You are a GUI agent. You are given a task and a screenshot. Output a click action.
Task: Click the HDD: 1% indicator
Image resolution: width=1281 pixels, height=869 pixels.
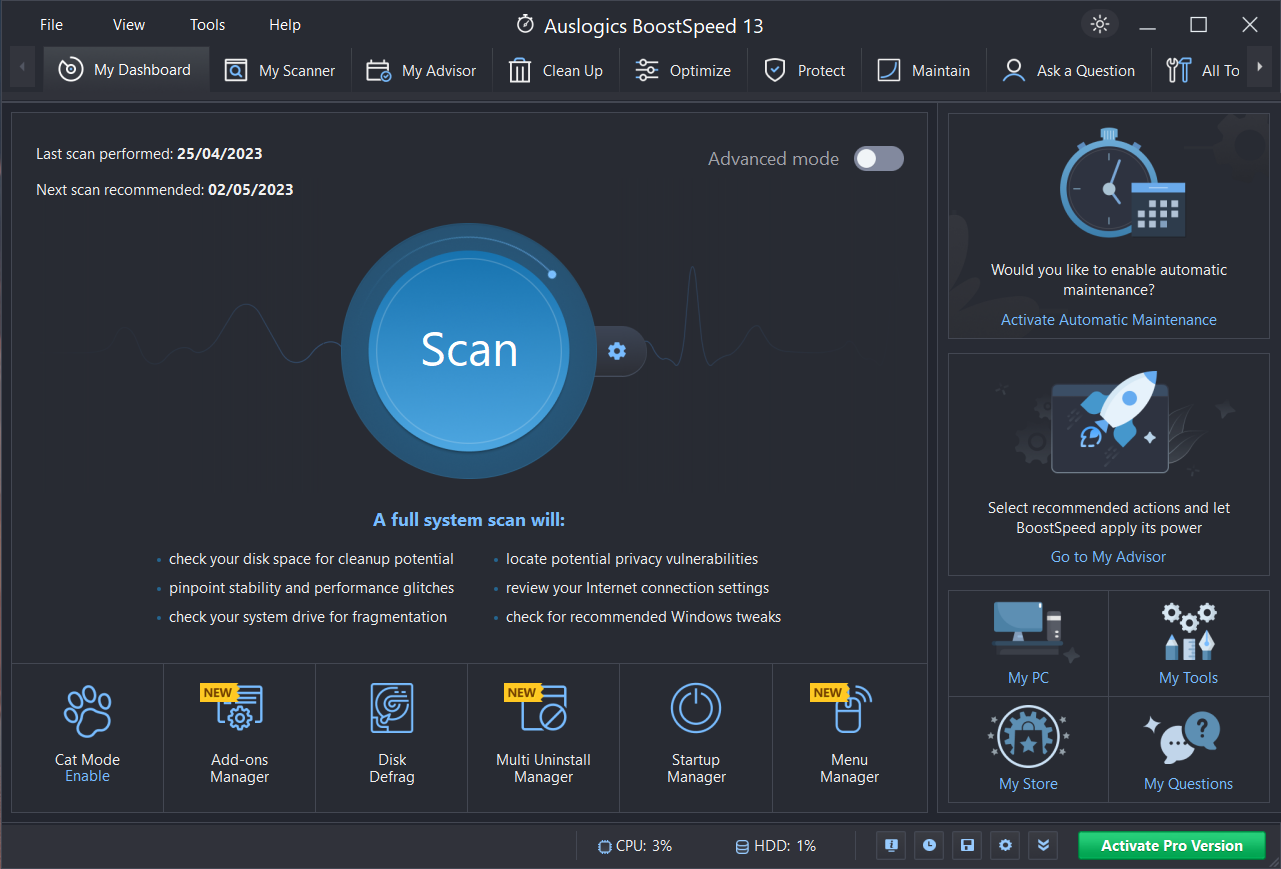pyautogui.click(x=775, y=846)
